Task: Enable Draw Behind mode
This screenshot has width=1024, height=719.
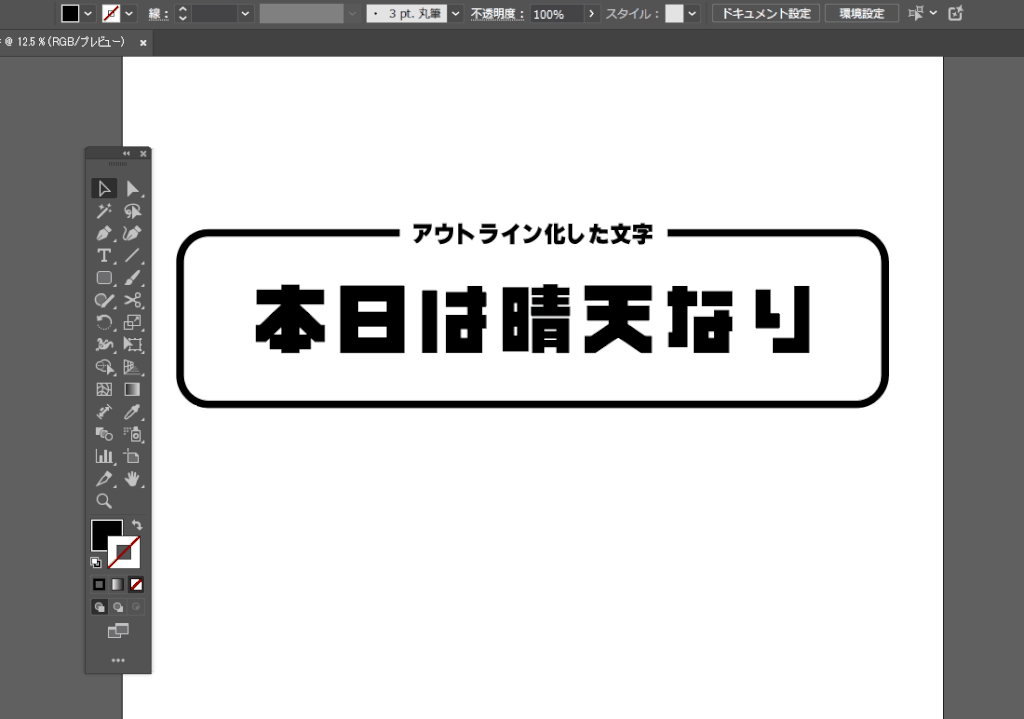Action: pos(118,607)
